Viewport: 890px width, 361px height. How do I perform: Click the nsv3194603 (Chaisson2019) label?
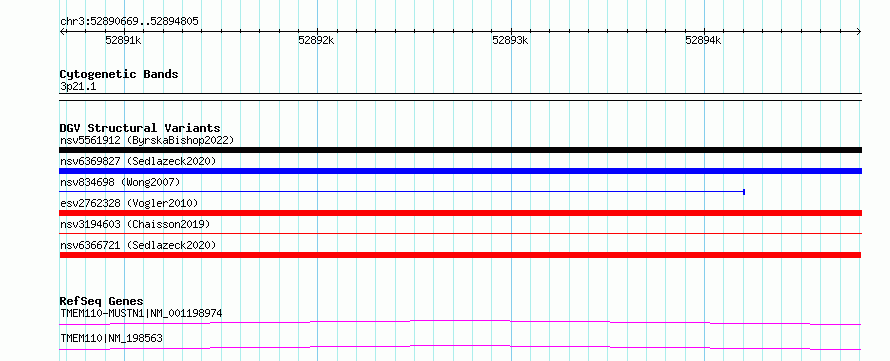[135, 224]
